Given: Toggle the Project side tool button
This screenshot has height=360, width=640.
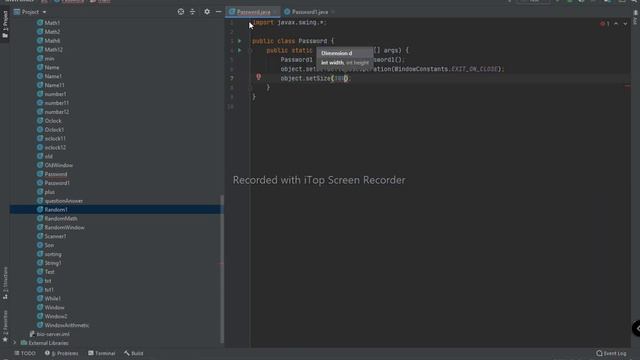Looking at the screenshot, I should click(5, 24).
